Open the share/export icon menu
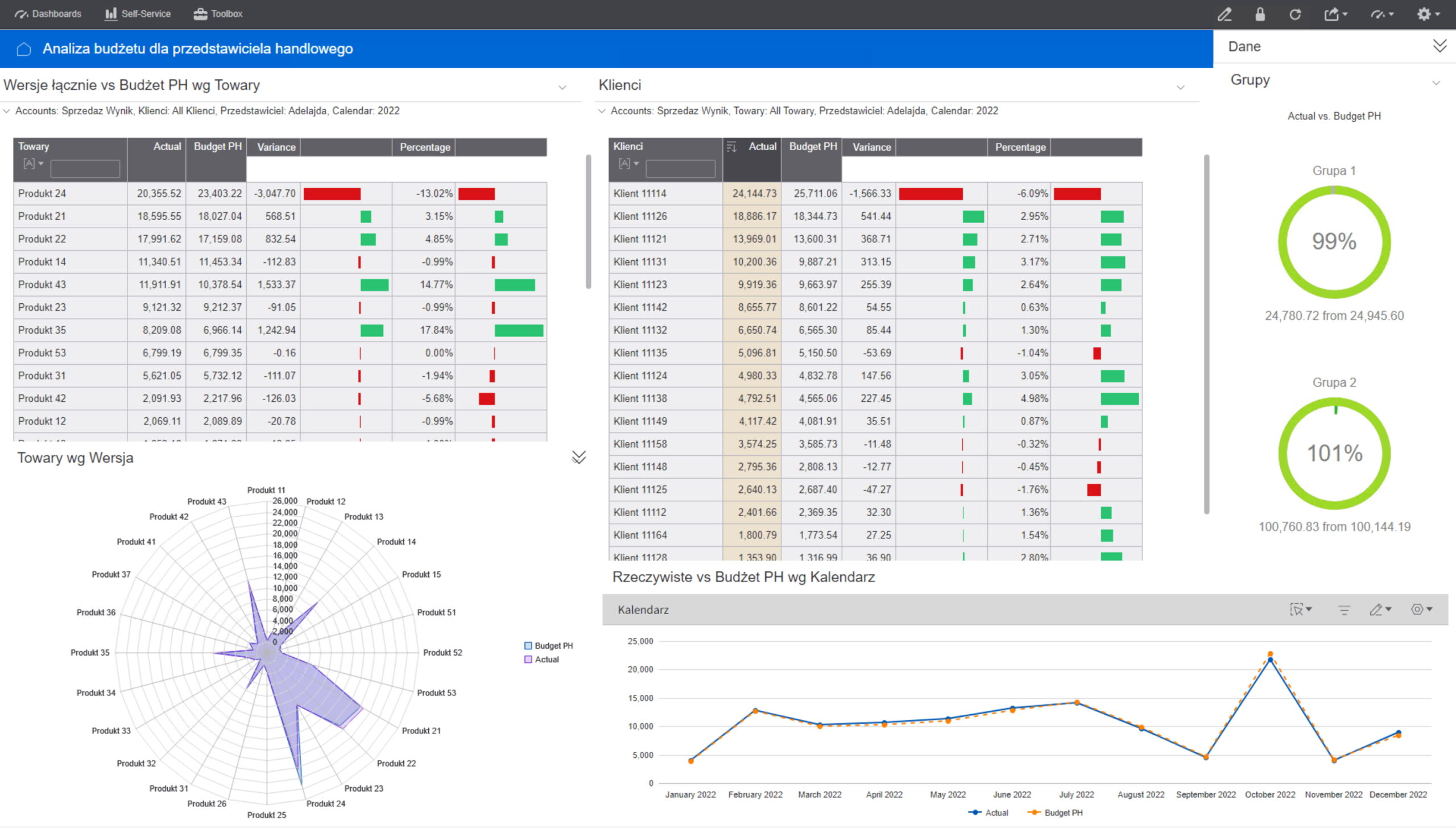The width and height of the screenshot is (1456, 828). 1335,14
